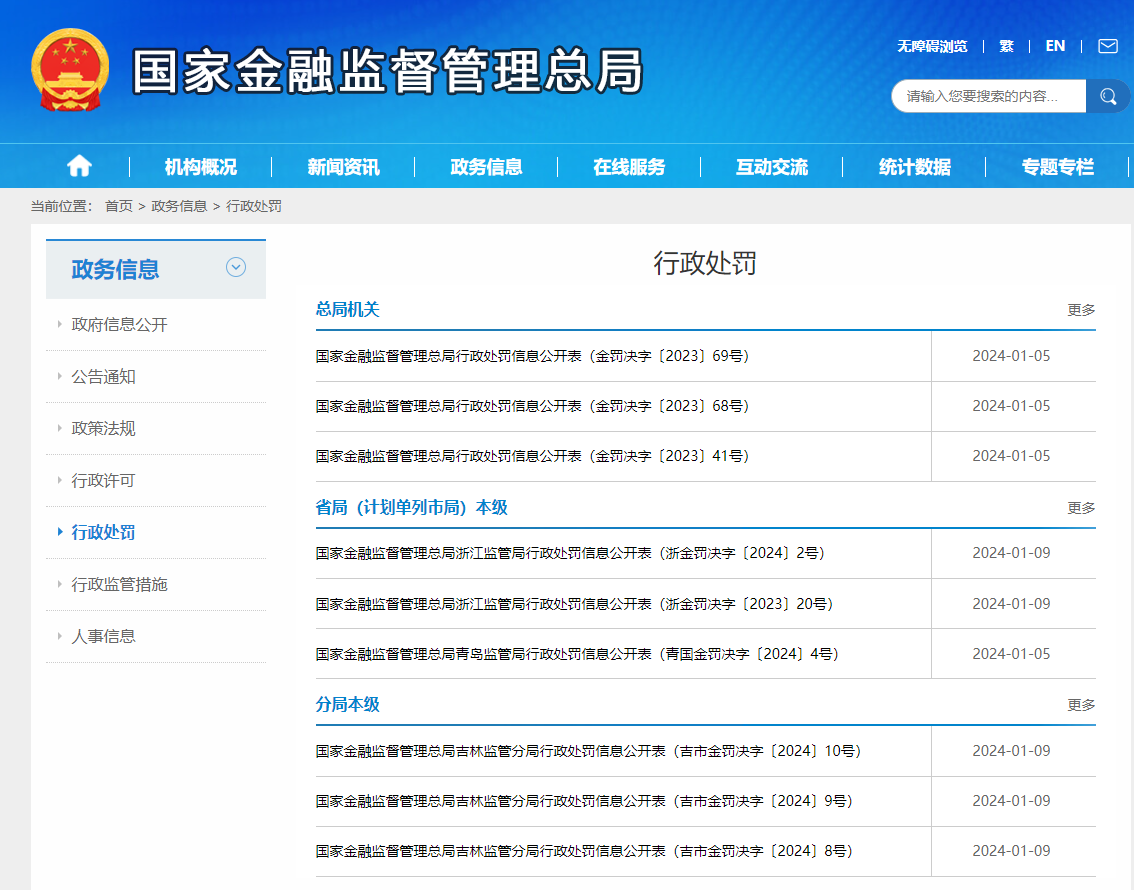
Task: Open the 在线服务 menu
Action: pos(629,167)
